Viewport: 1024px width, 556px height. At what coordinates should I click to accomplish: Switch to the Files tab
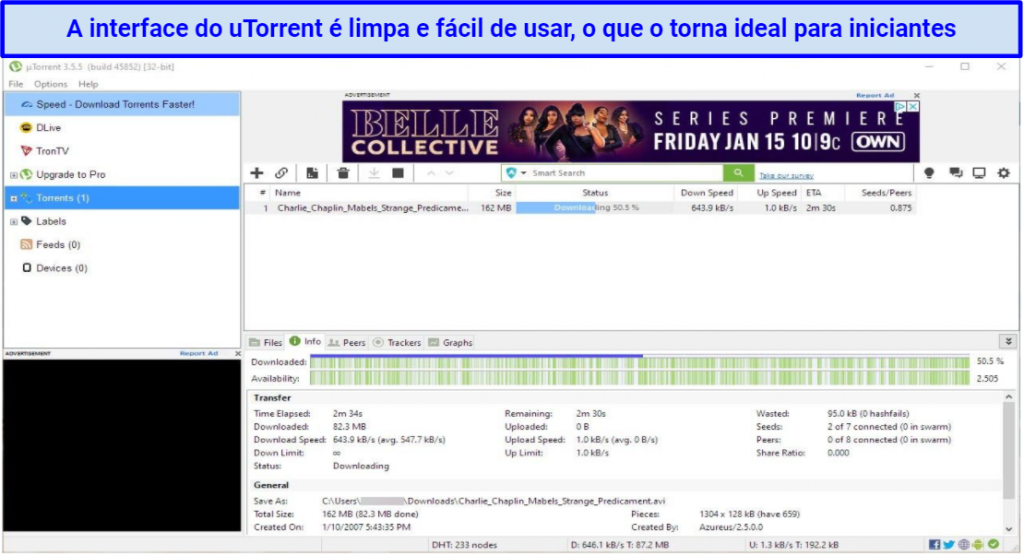pyautogui.click(x=266, y=343)
